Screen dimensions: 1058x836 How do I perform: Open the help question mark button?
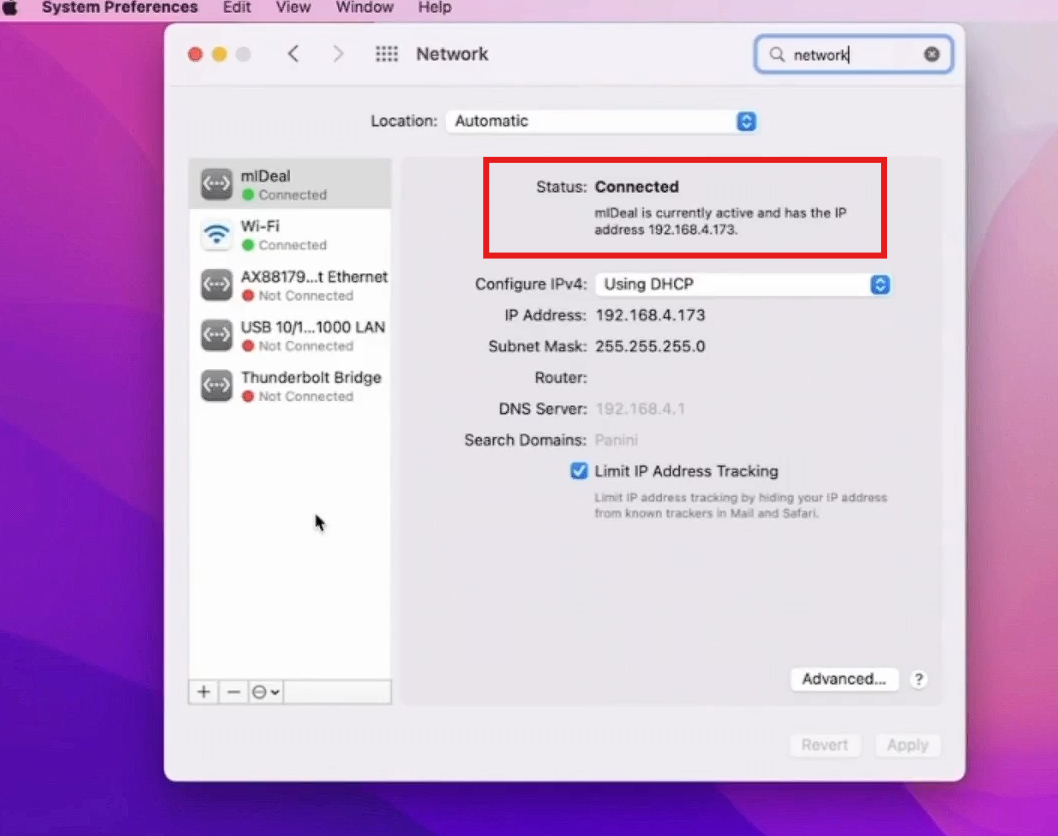[x=919, y=679]
